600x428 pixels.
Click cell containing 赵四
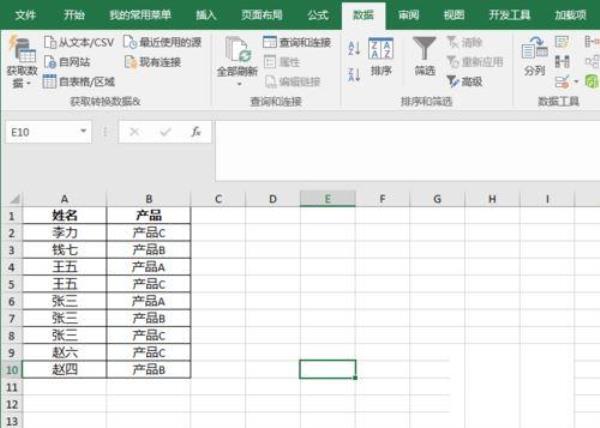(x=64, y=369)
